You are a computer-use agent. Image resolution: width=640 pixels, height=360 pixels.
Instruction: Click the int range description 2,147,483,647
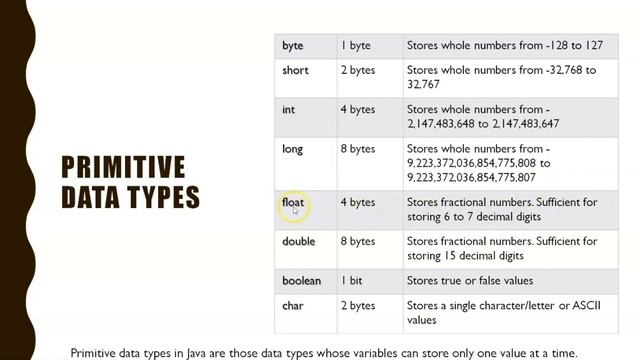coord(483,116)
